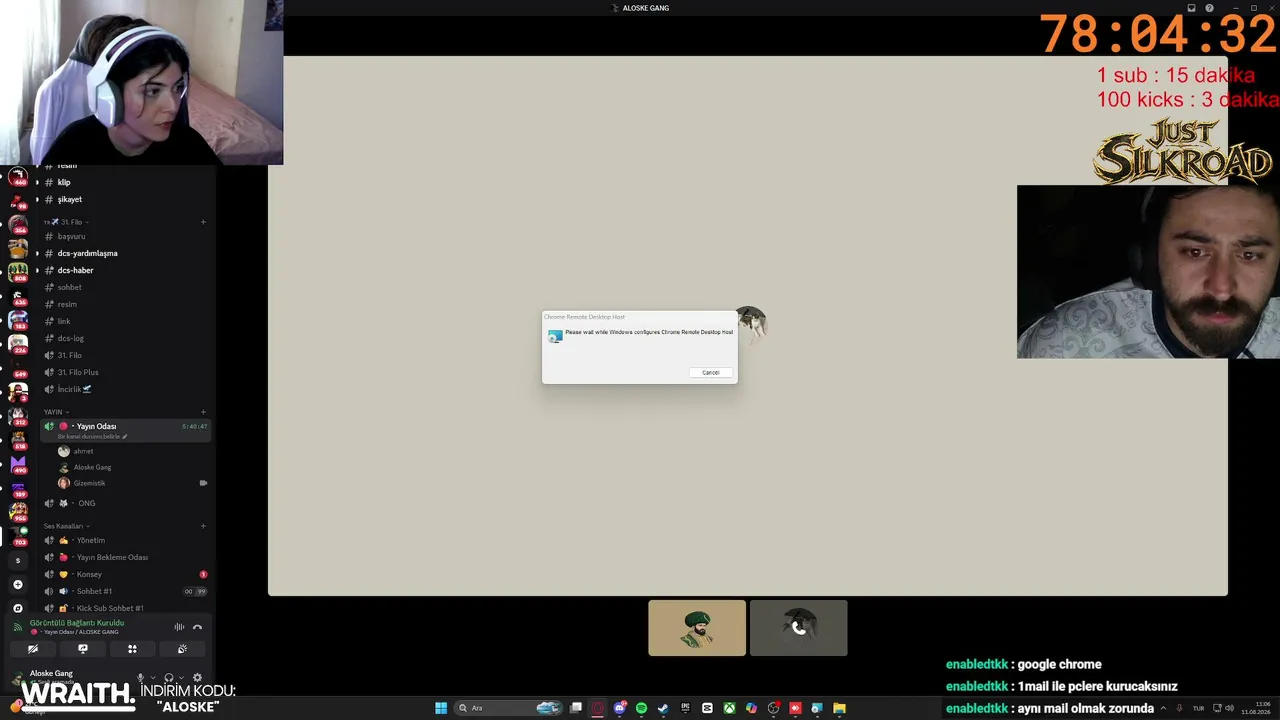Open Spotify from the taskbar
1280x720 pixels.
pyautogui.click(x=641, y=708)
